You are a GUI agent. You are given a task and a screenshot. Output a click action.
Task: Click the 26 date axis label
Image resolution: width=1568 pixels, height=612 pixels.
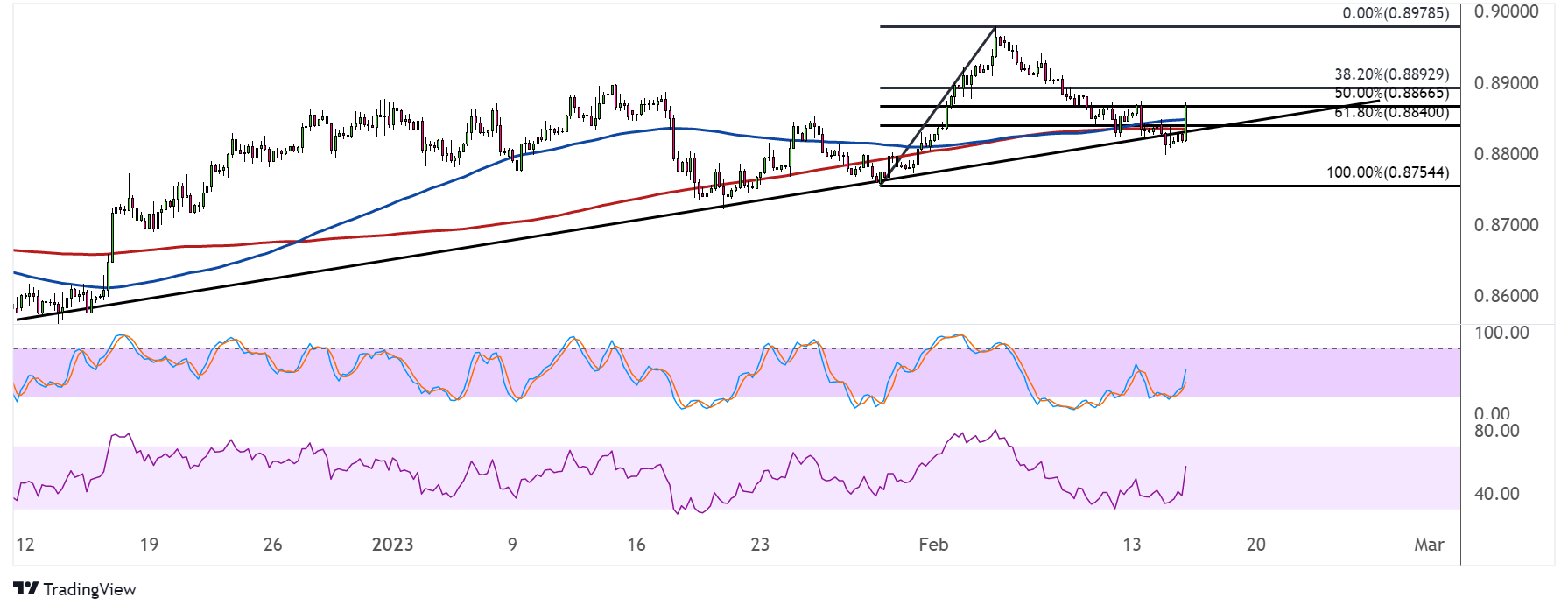(x=273, y=545)
